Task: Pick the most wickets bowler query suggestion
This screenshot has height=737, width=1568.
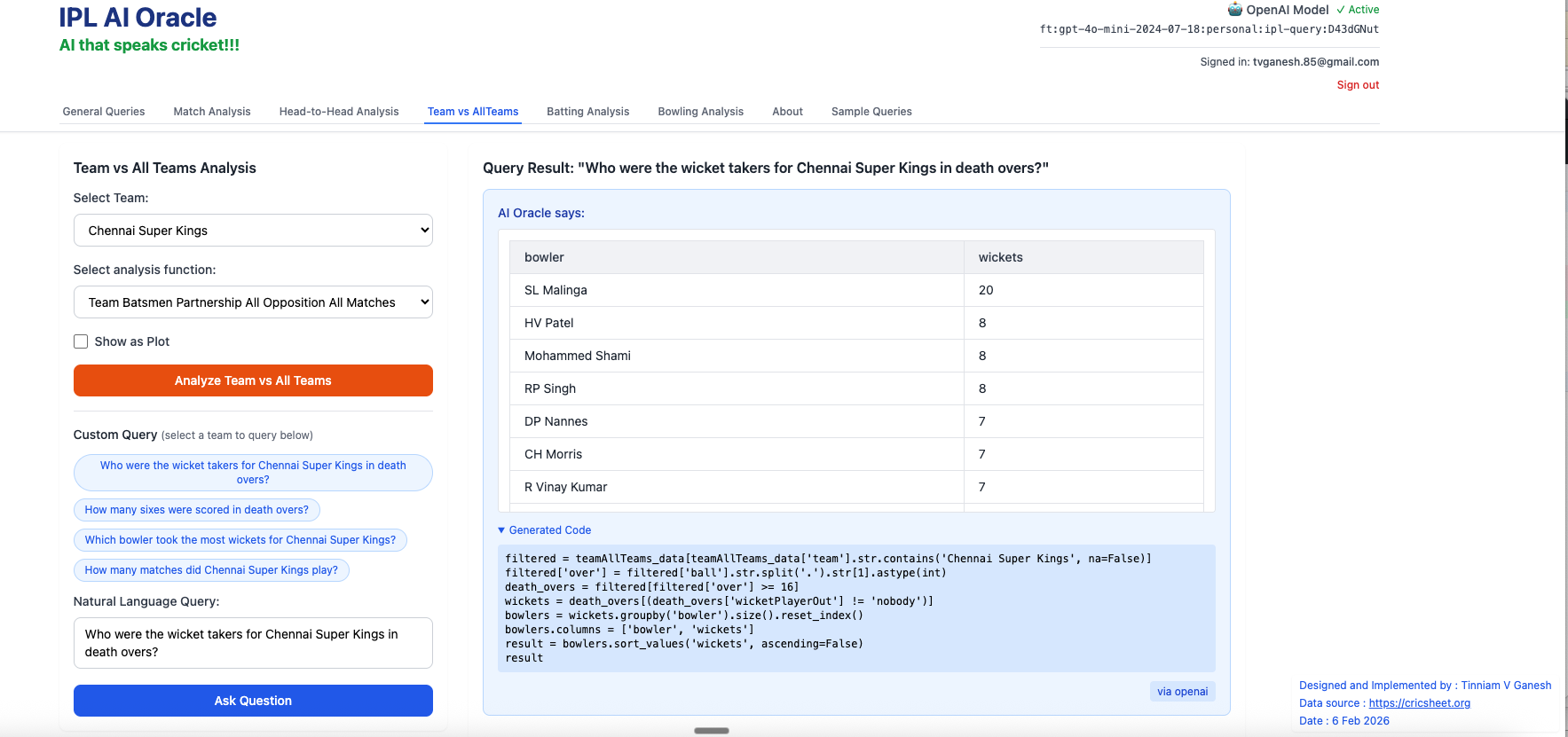Action: pos(240,540)
